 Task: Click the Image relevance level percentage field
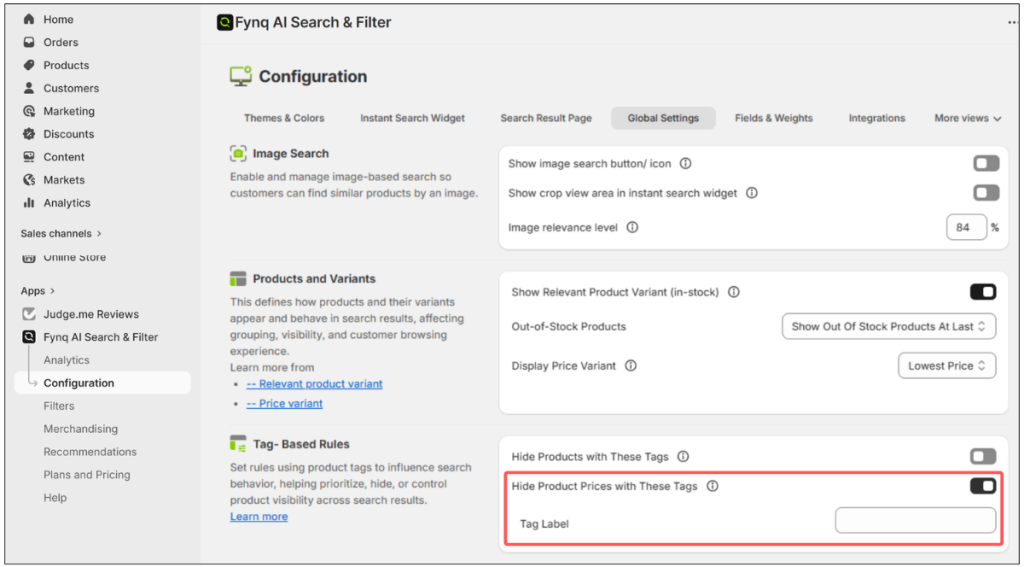tap(967, 227)
